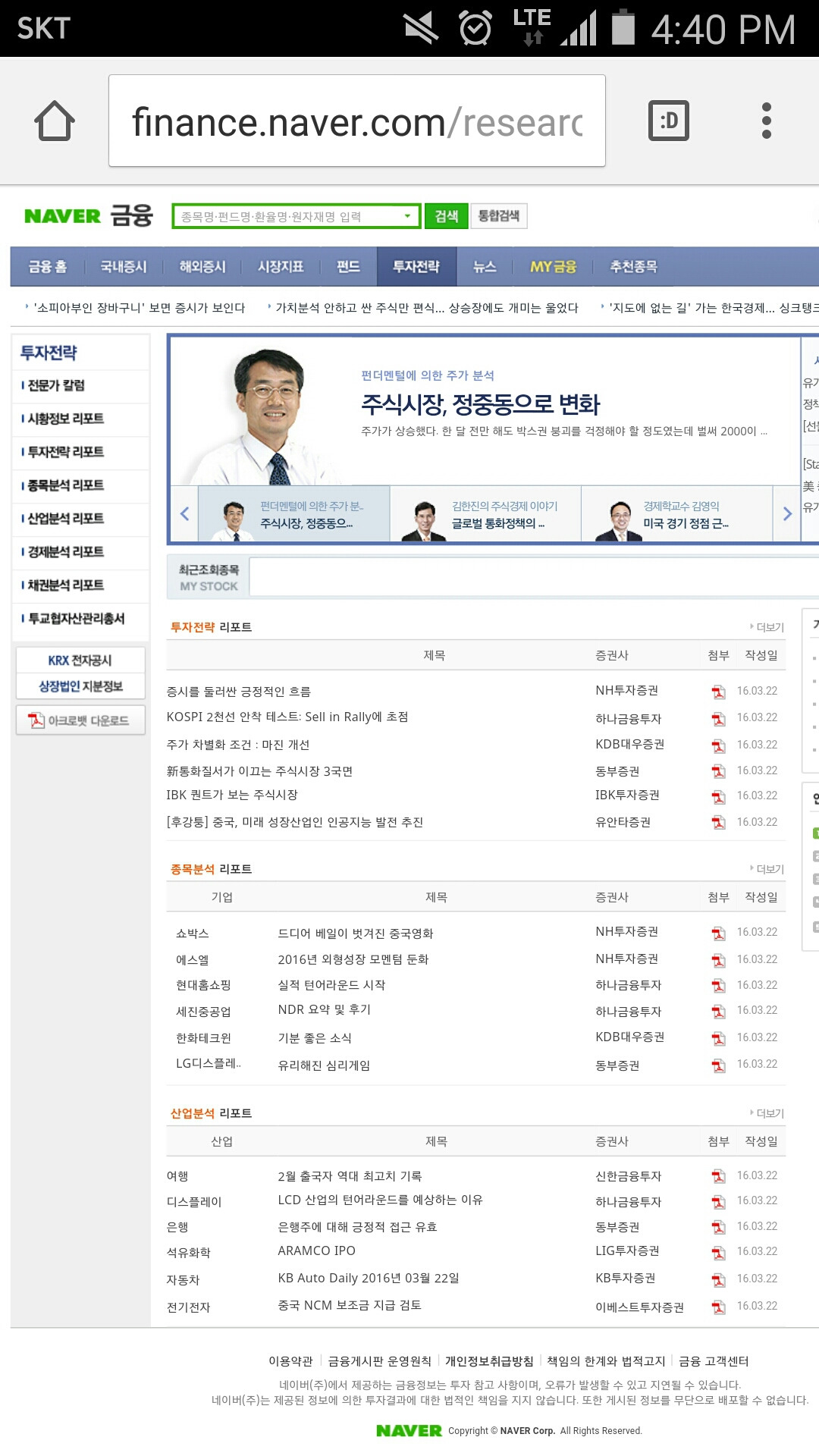819x1456 pixels.
Task: Open 투교협자산관리총서 in the sidebar
Action: coord(76,619)
